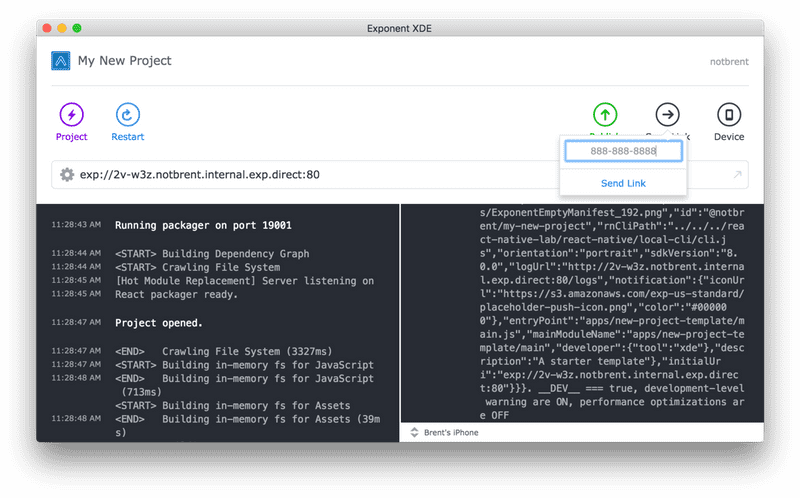Click the 11:28:43 AM timestamp
Screen dimensions: 800x498
click(x=76, y=225)
